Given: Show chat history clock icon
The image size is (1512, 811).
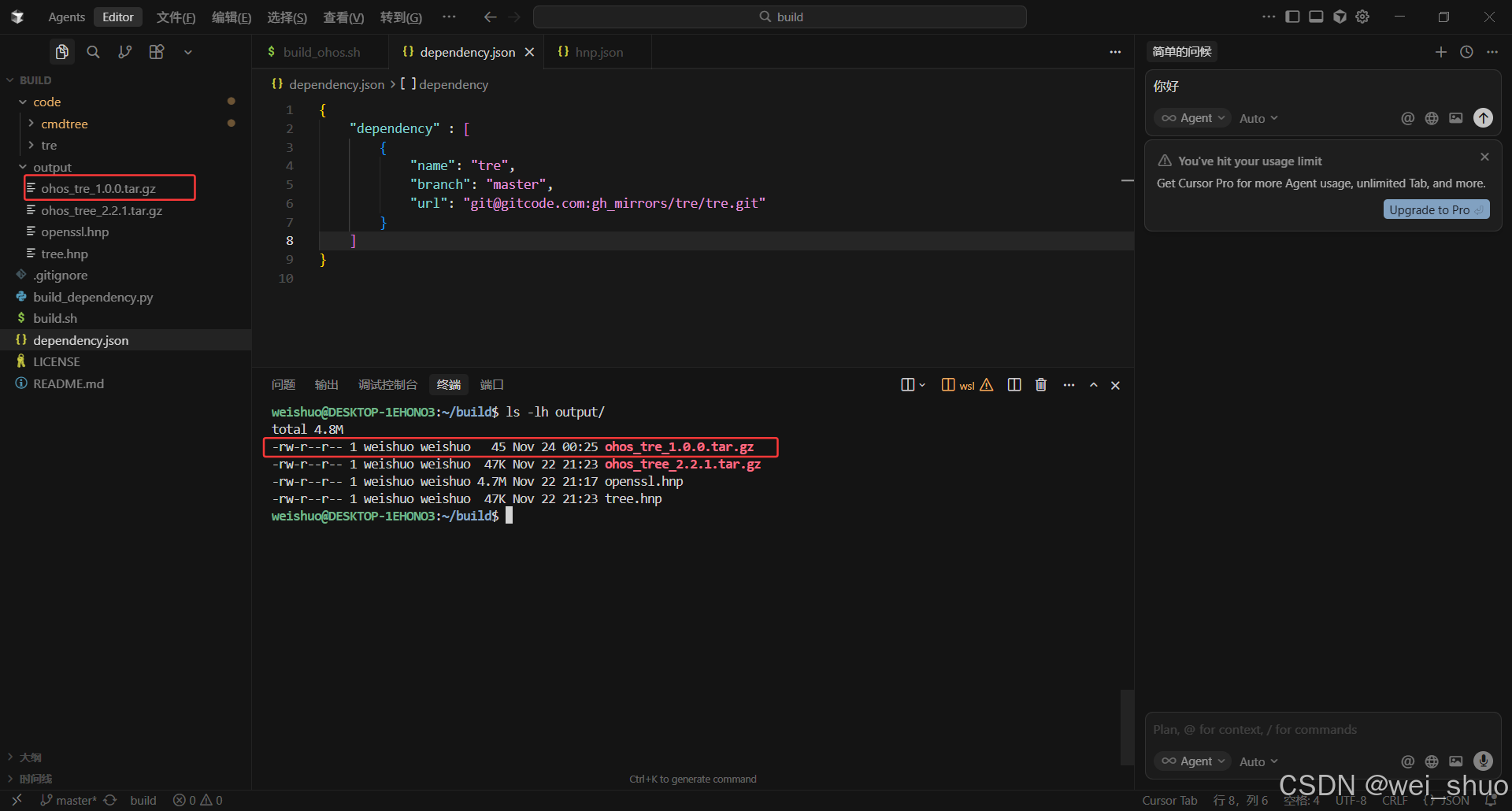Looking at the screenshot, I should pos(1466,52).
